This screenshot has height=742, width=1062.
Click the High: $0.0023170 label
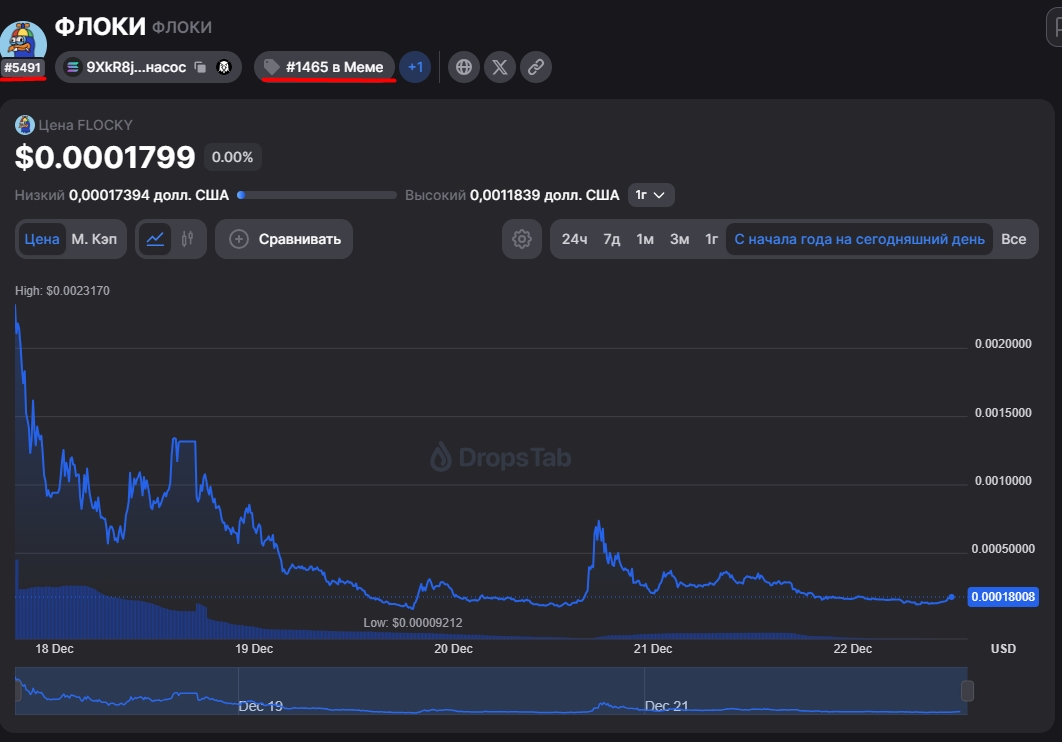coord(62,290)
